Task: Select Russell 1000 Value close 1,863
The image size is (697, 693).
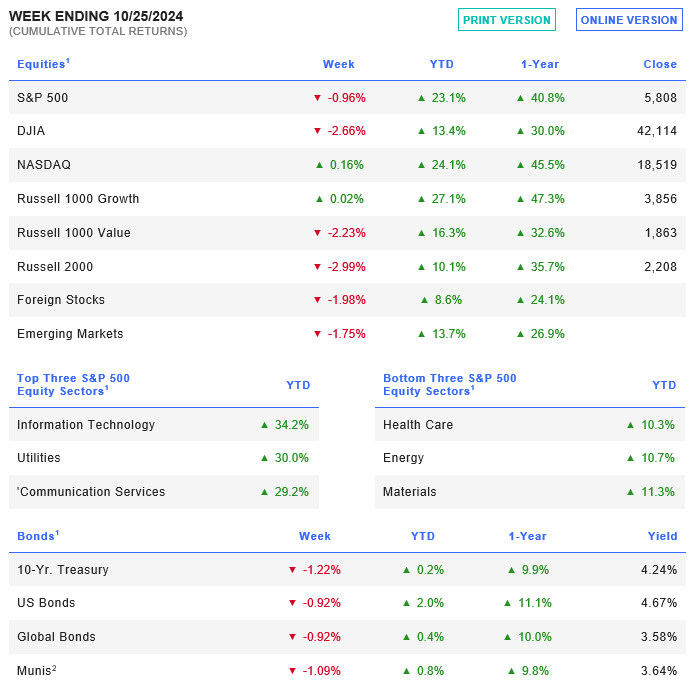Action: click(x=661, y=233)
